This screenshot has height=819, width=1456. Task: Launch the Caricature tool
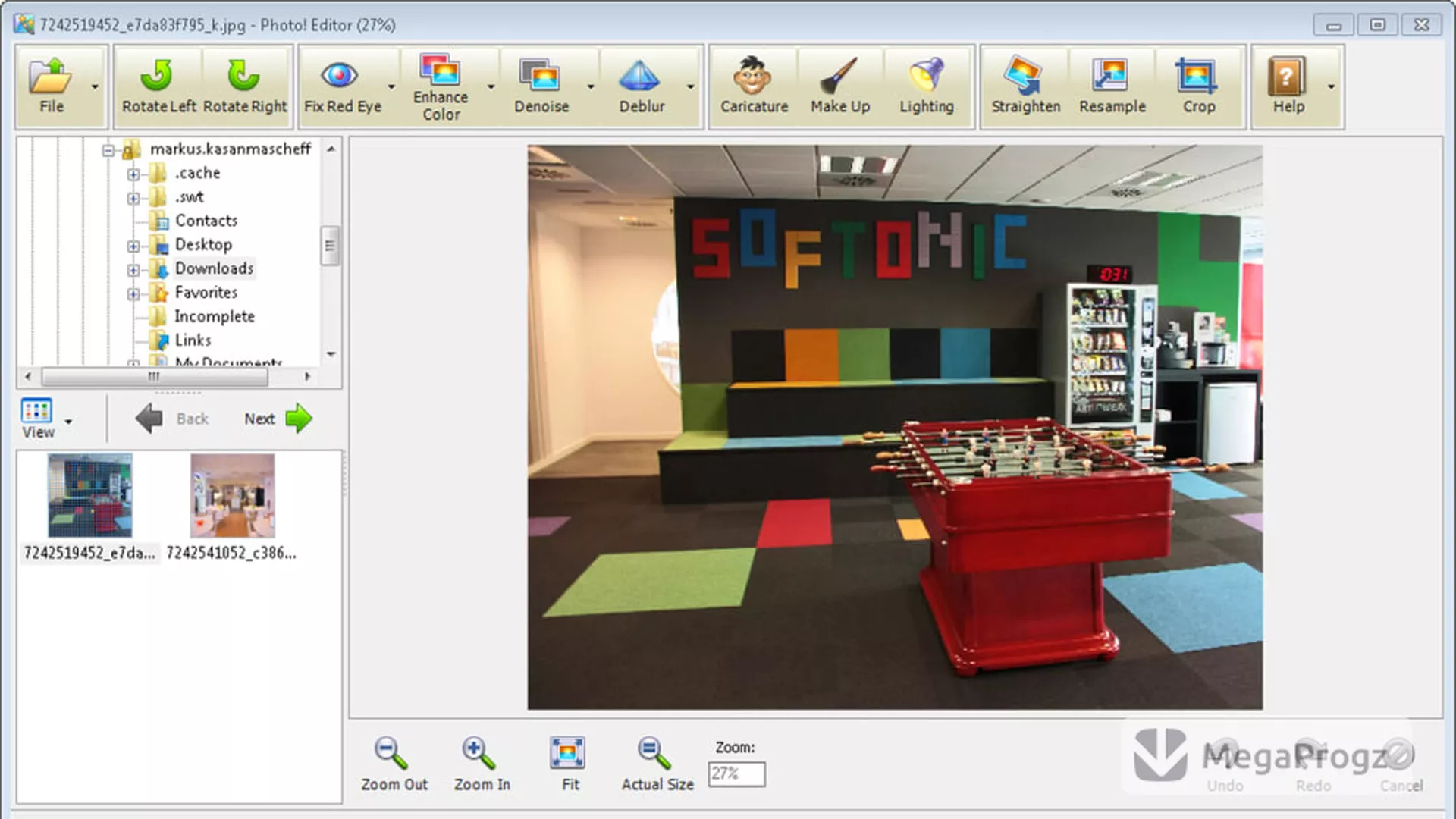(x=754, y=86)
